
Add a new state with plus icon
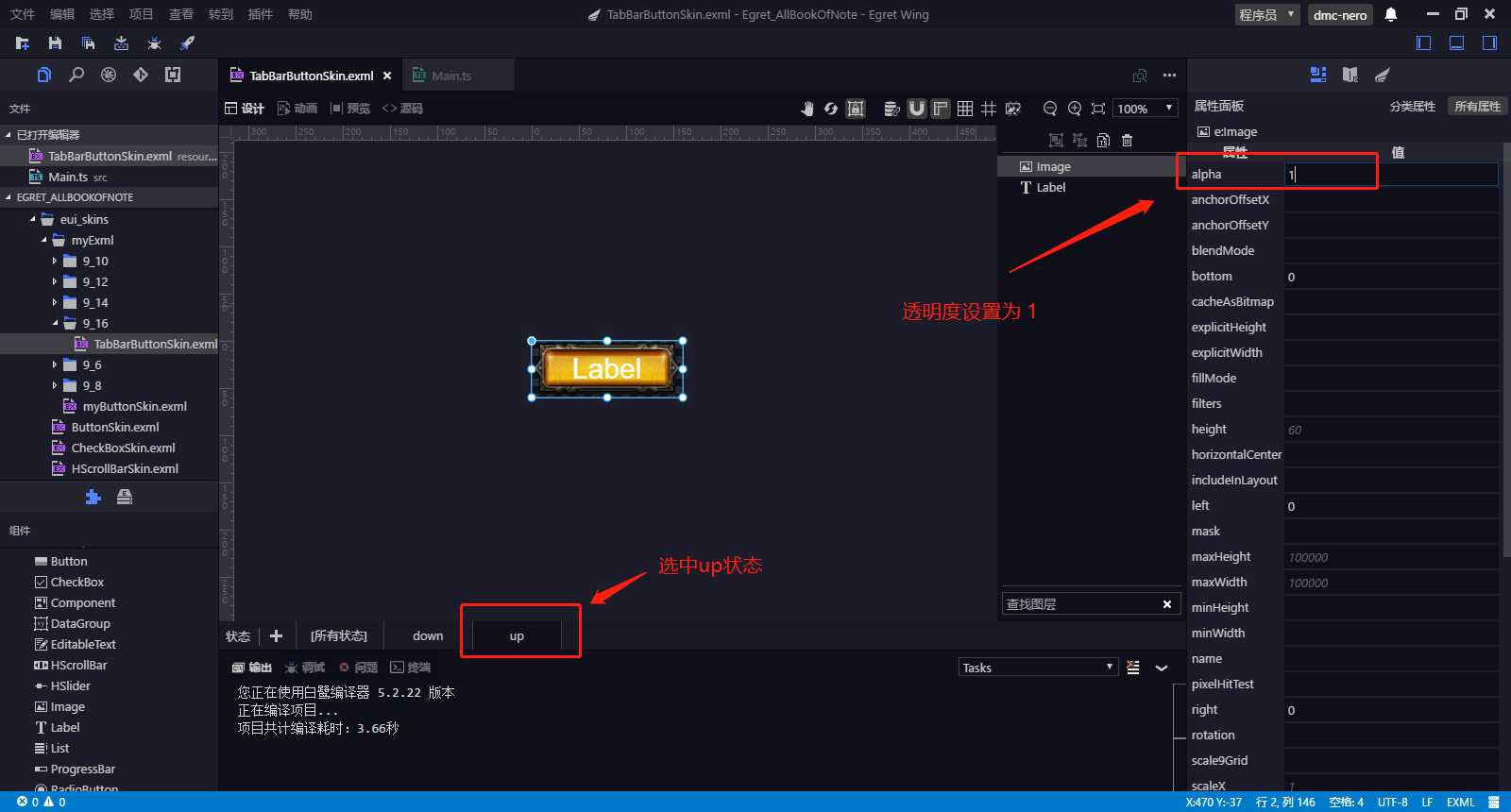277,635
